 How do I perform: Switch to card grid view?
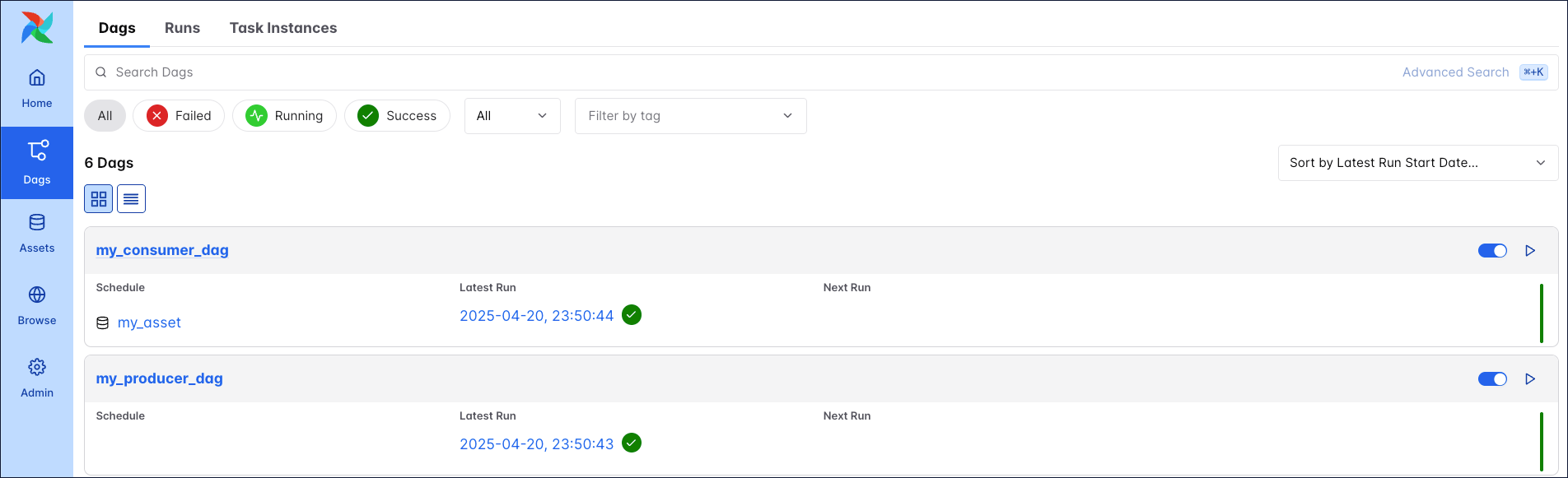coord(99,199)
